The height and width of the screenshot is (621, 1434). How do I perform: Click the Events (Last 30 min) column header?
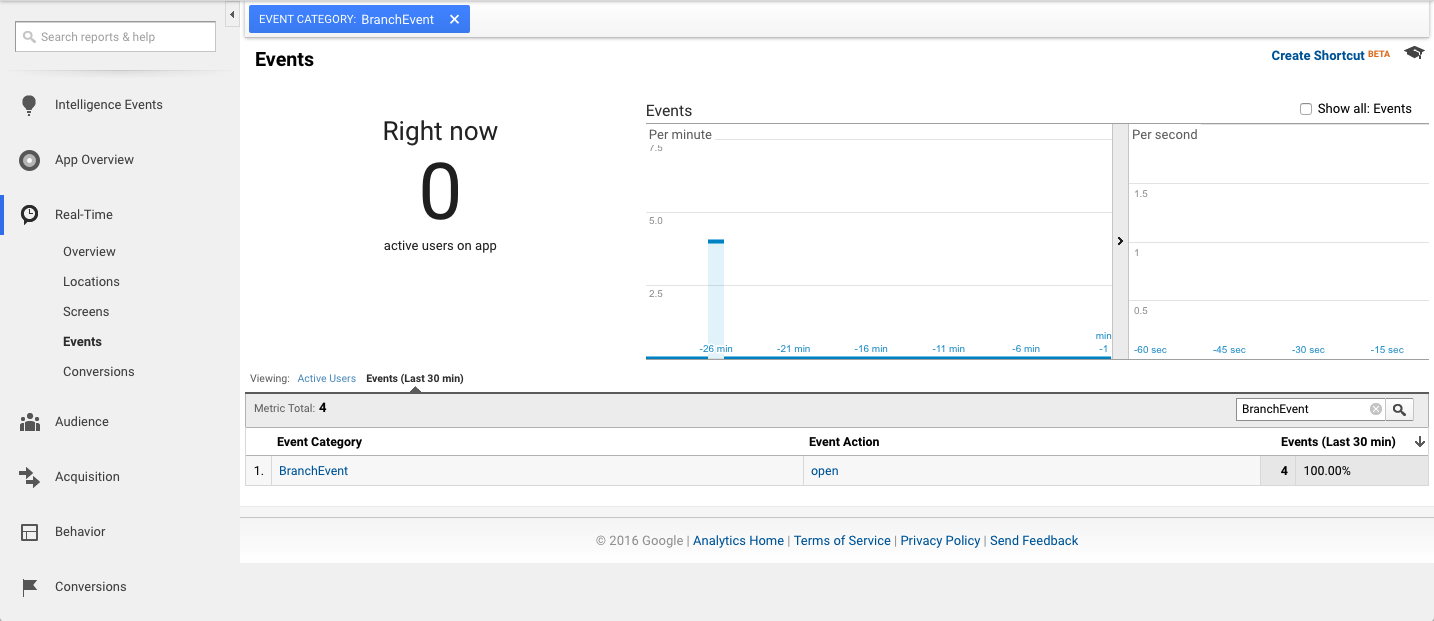(x=1338, y=442)
